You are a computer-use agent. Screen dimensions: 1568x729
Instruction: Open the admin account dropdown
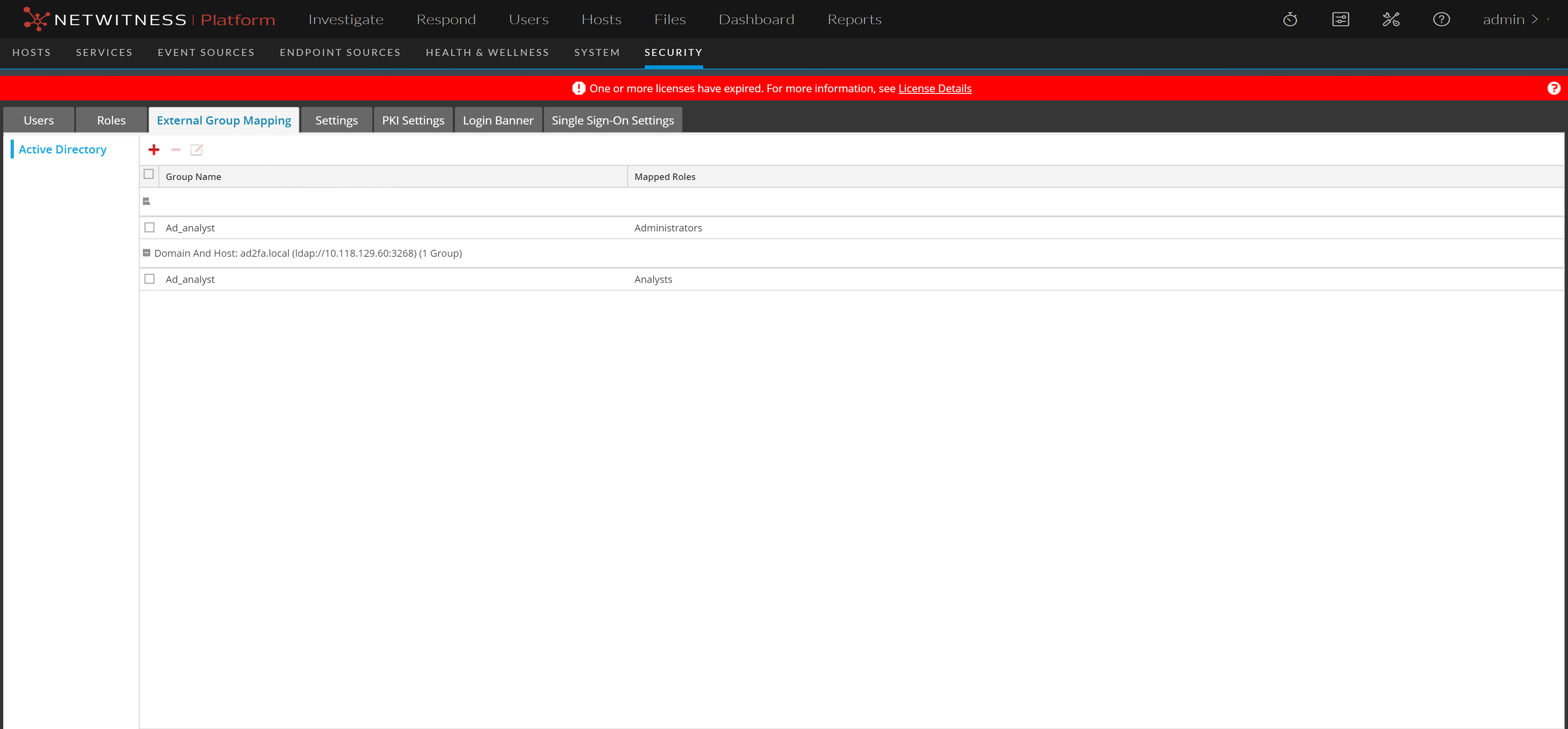[x=1509, y=19]
